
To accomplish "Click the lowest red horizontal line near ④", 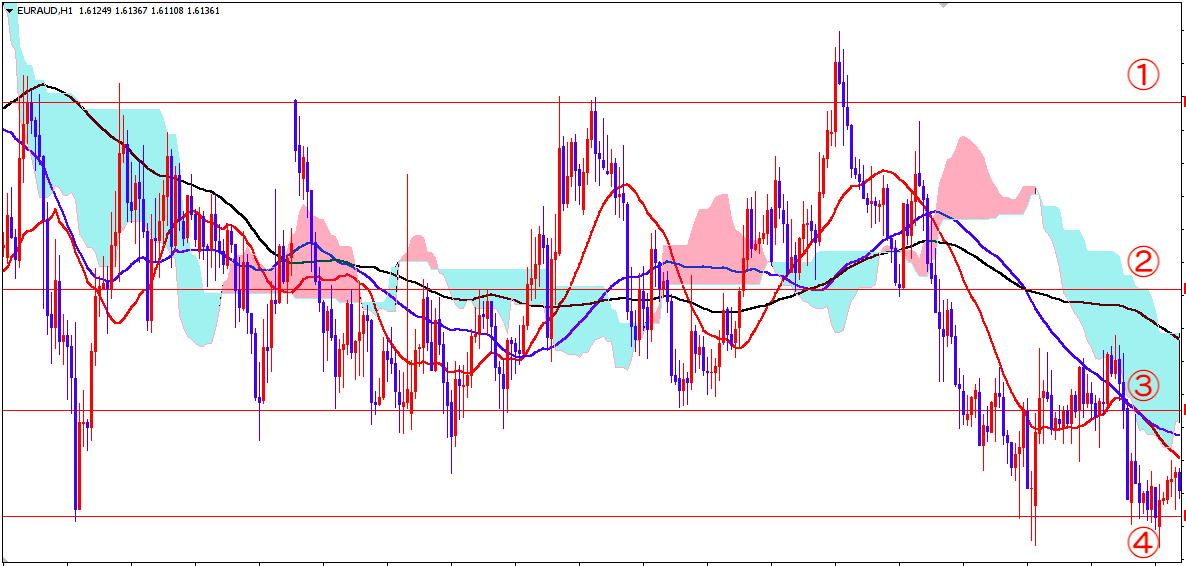I will [x=600, y=517].
